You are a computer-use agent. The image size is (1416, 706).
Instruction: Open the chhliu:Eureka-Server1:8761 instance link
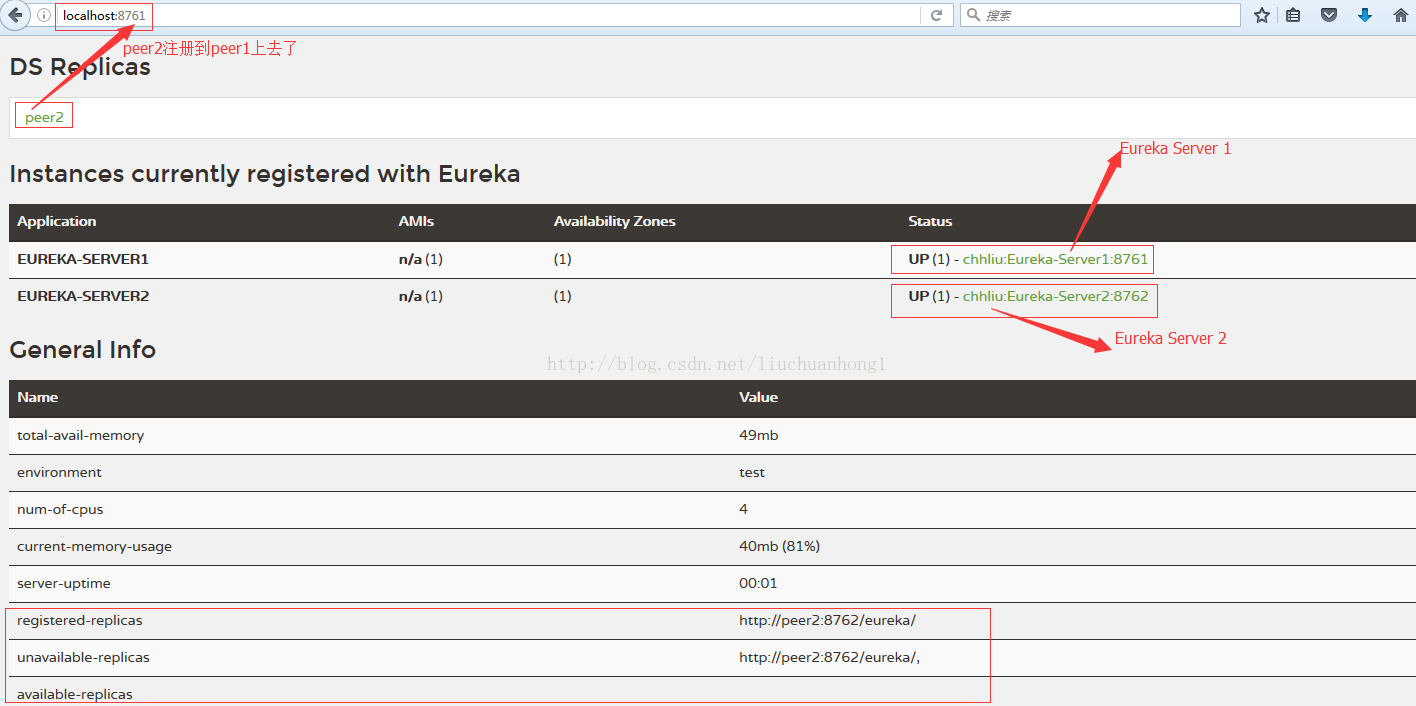coord(1055,259)
